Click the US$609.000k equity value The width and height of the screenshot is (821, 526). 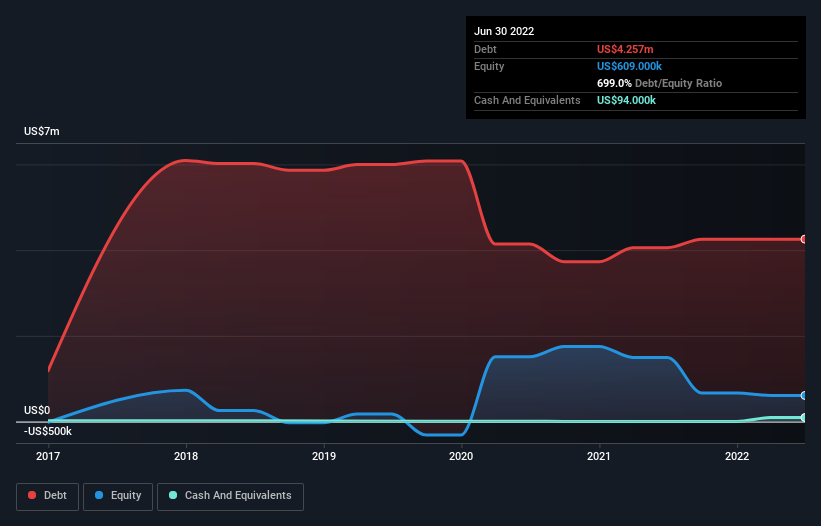click(629, 66)
